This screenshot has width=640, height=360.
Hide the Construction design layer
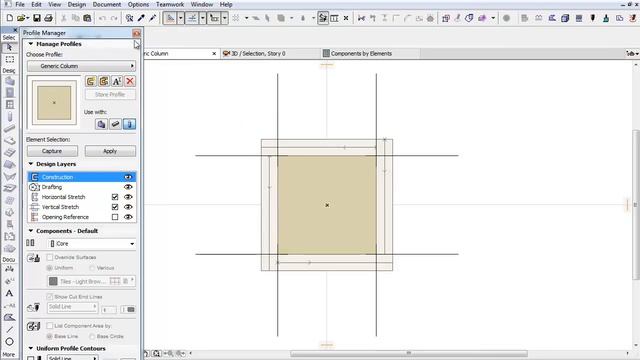pyautogui.click(x=128, y=177)
